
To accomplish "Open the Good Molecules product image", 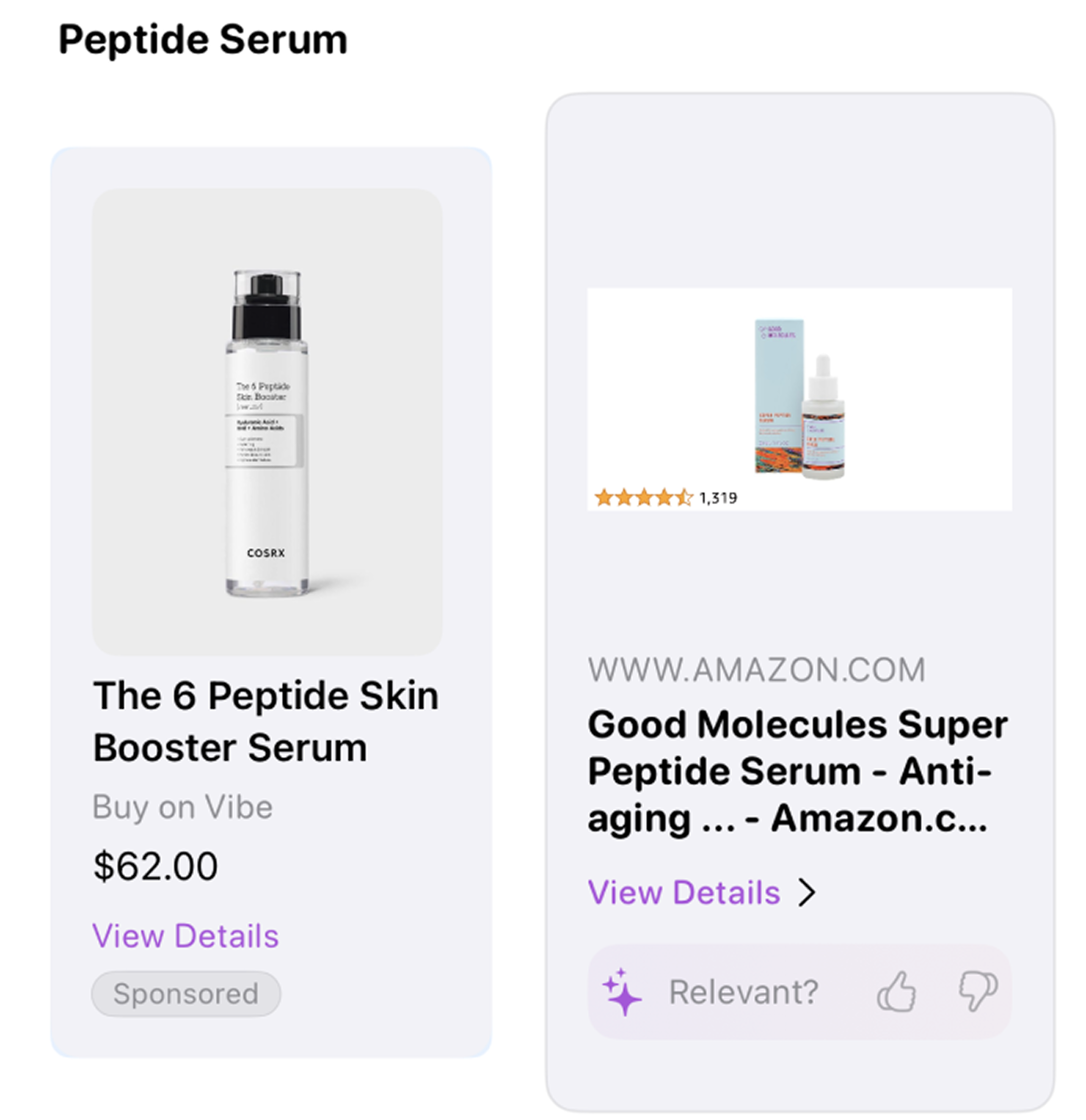I will click(x=800, y=399).
